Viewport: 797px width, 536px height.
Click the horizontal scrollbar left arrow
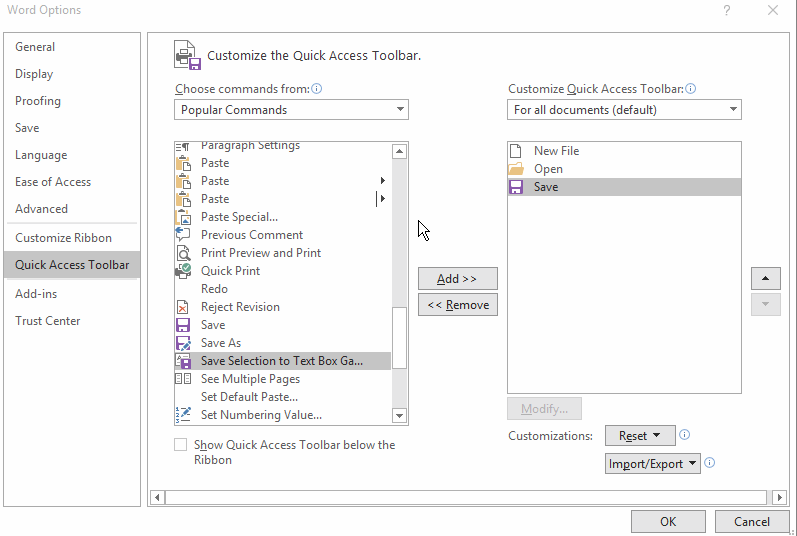coord(157,497)
